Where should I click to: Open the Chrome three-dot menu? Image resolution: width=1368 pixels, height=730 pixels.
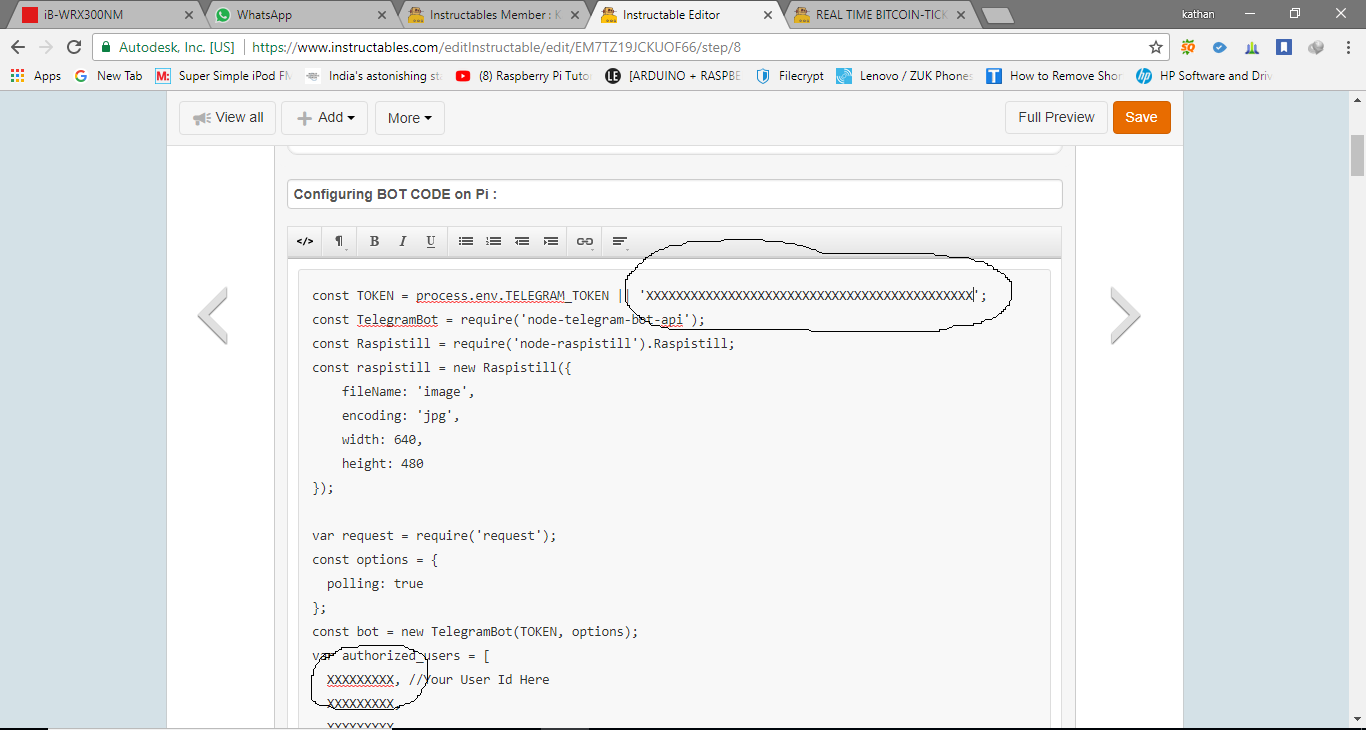(1348, 47)
